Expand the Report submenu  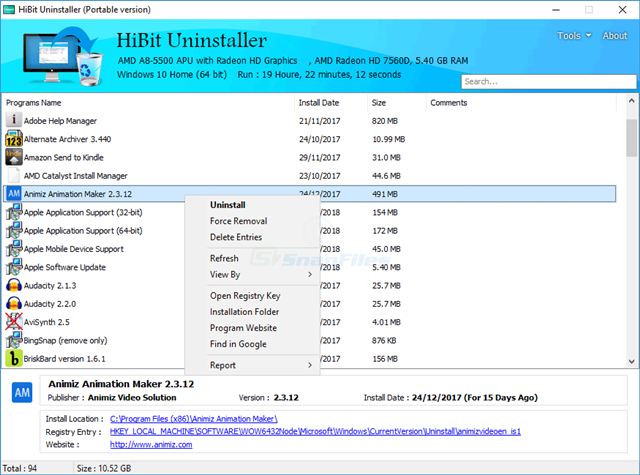tap(252, 365)
